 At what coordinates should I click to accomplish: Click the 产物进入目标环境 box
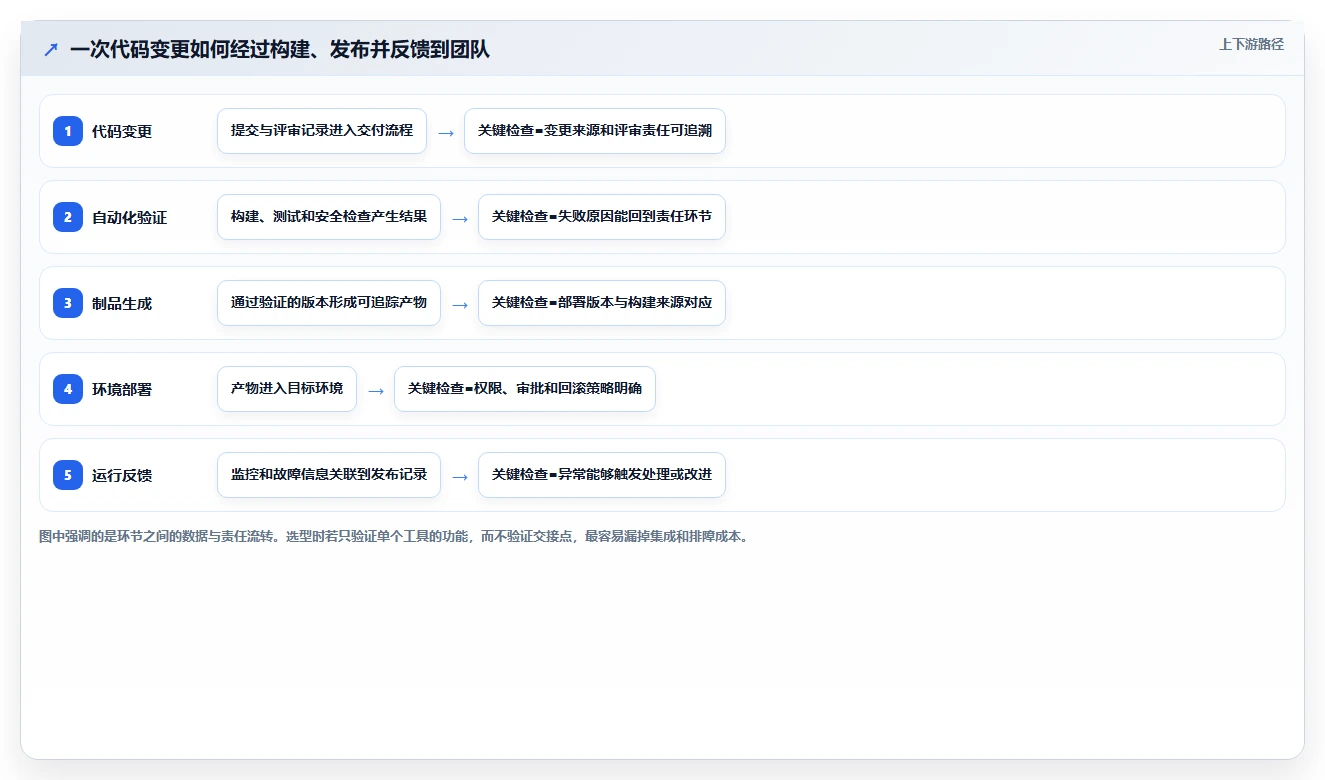(287, 389)
